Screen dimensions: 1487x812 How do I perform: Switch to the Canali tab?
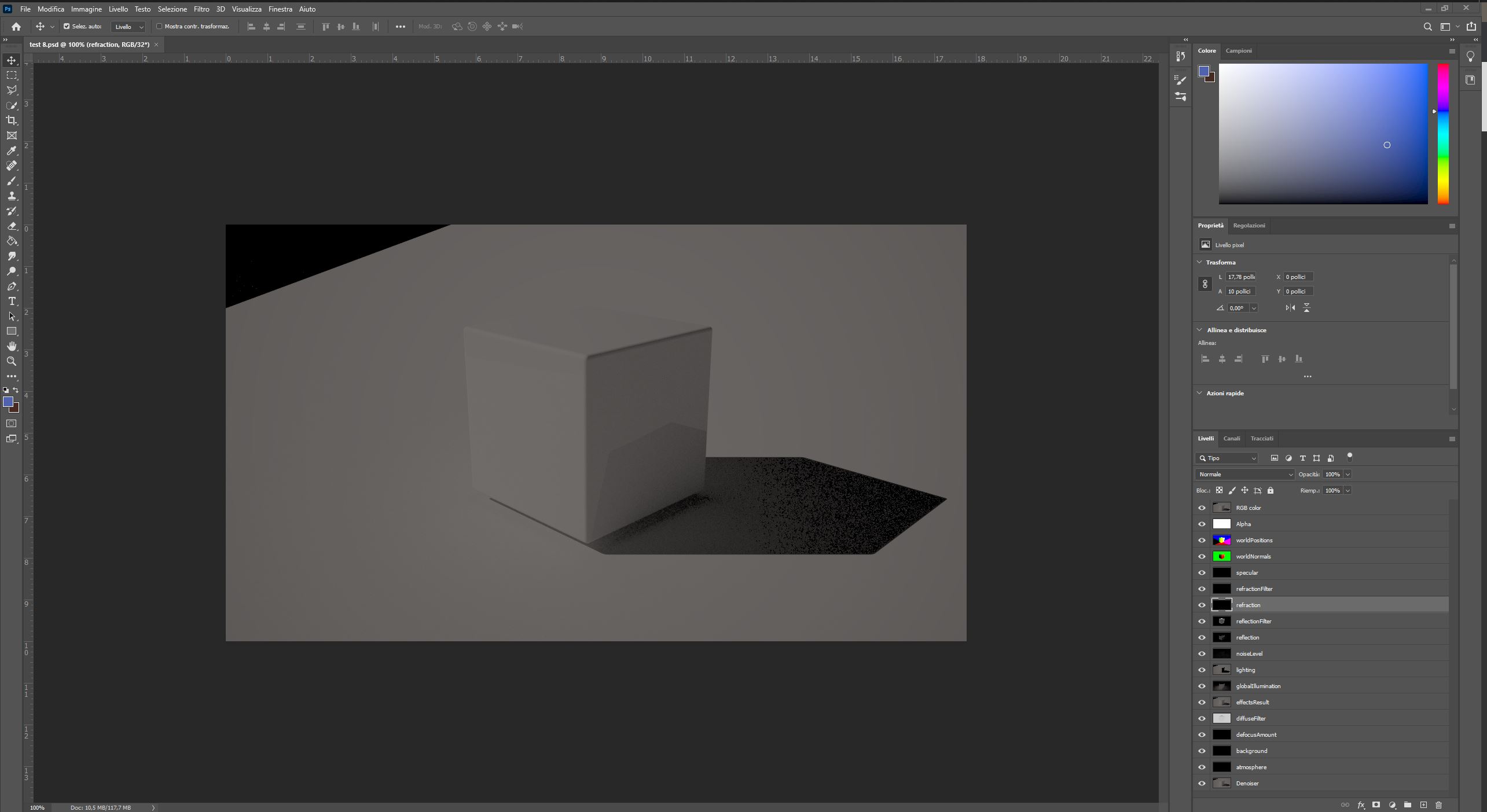(1231, 439)
